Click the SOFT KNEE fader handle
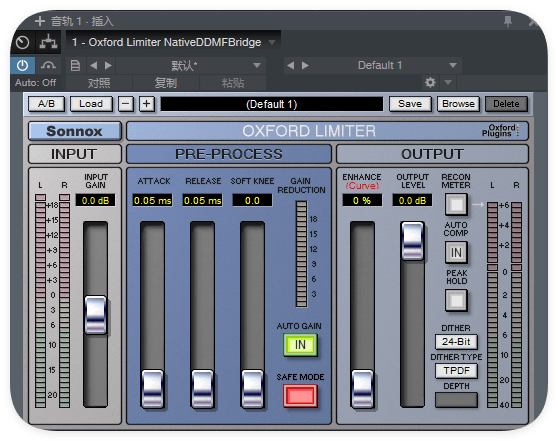The height and width of the screenshot is (441, 558). tap(252, 389)
